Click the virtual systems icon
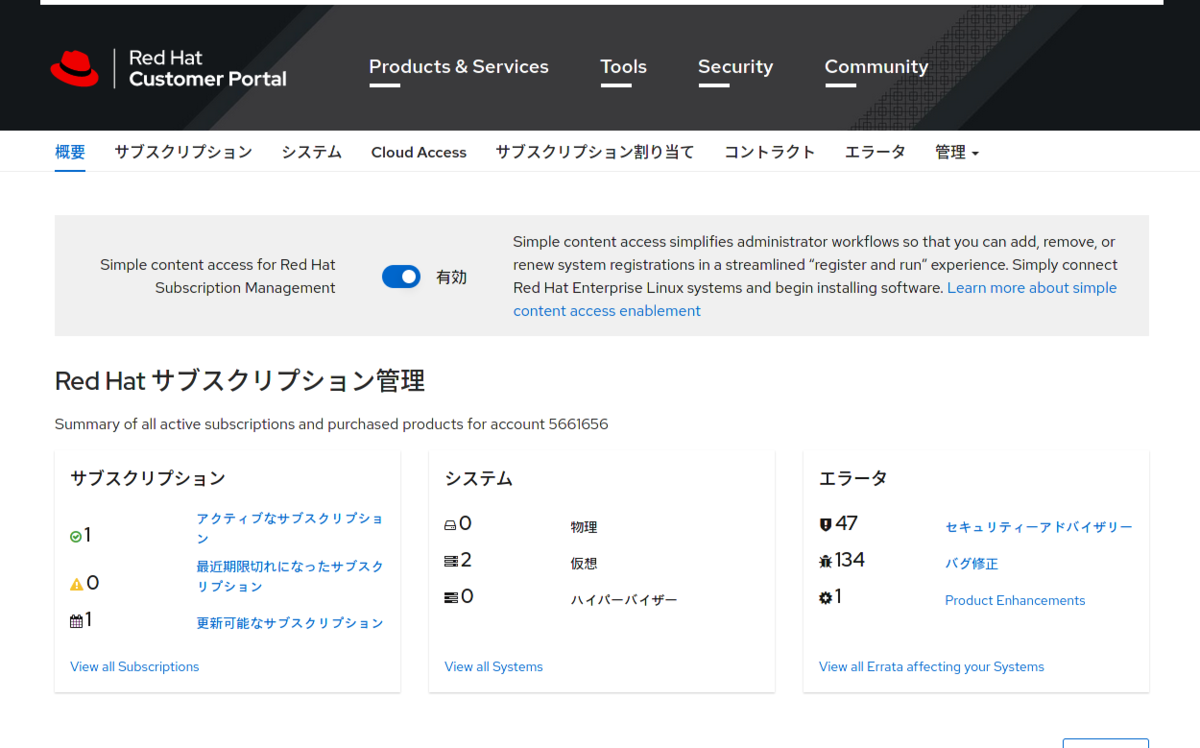 450,561
